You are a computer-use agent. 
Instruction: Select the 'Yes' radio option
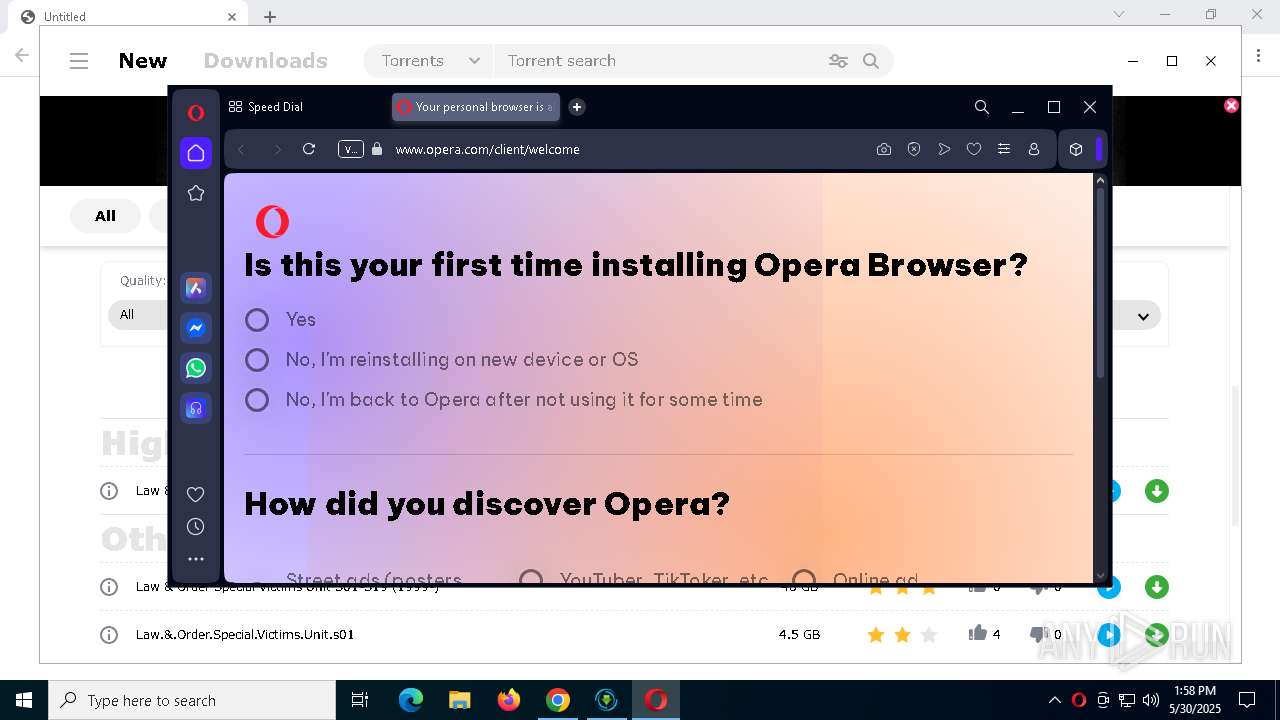[x=257, y=319]
